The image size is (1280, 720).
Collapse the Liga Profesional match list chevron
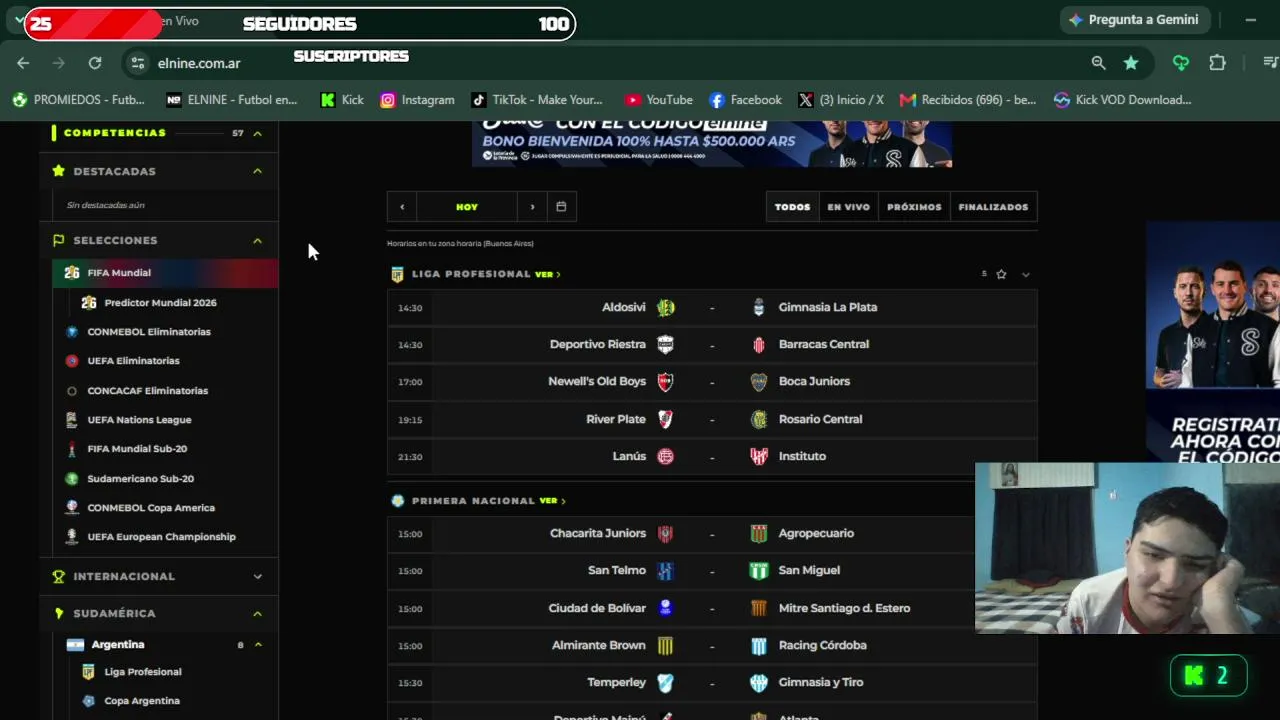(x=1025, y=274)
